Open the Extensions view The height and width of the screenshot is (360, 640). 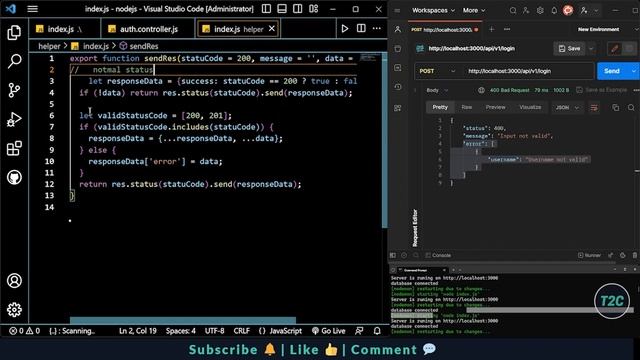click(14, 149)
